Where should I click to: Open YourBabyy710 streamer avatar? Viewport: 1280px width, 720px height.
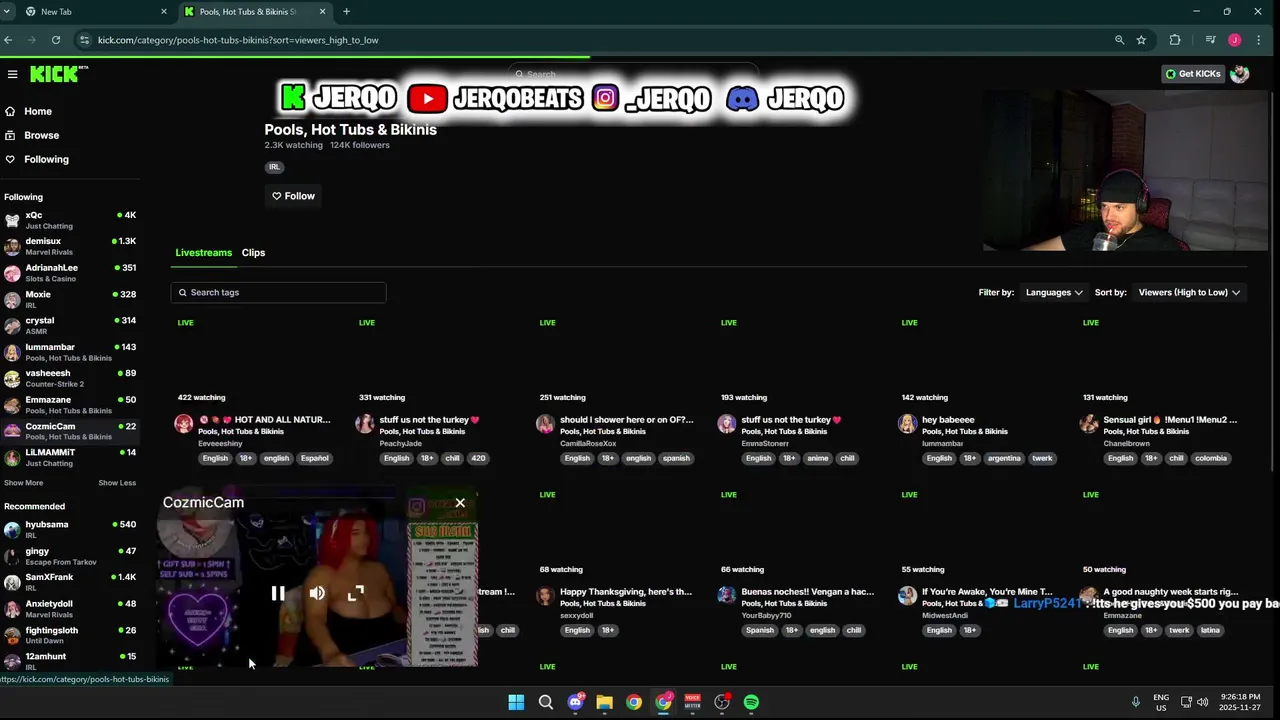(727, 596)
